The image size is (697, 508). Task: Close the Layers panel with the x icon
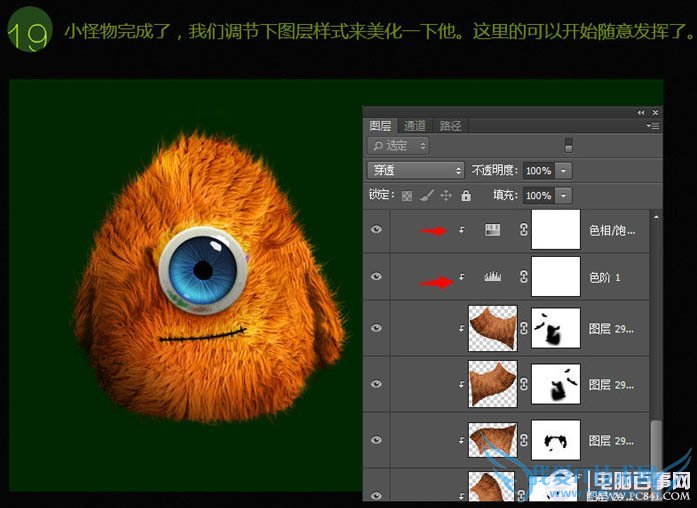655,112
